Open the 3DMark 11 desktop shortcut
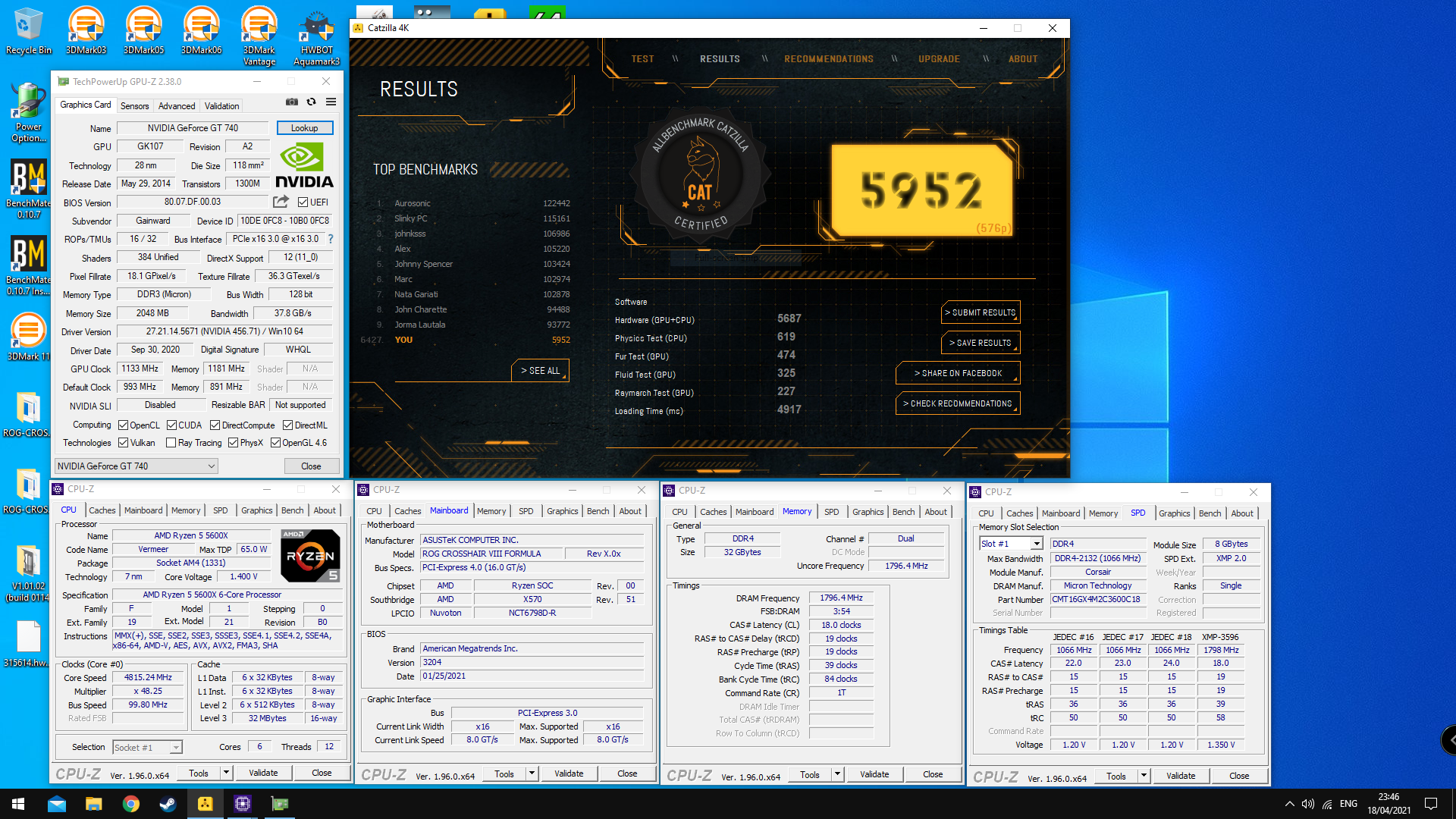Viewport: 1456px width, 819px height. (28, 337)
